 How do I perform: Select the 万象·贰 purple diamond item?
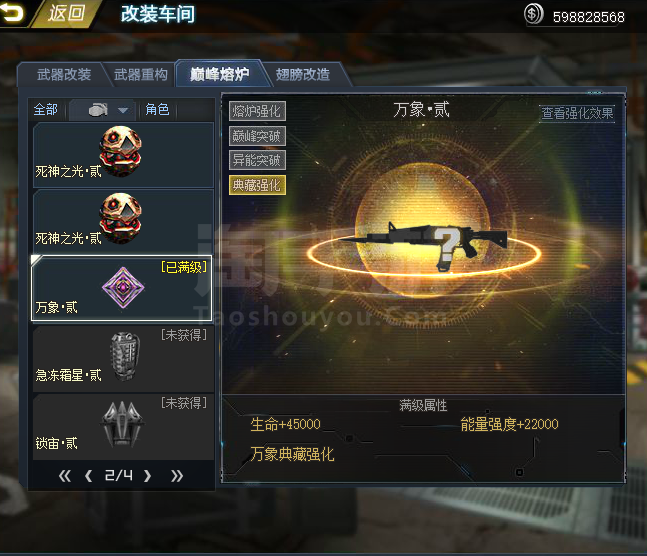(x=122, y=288)
